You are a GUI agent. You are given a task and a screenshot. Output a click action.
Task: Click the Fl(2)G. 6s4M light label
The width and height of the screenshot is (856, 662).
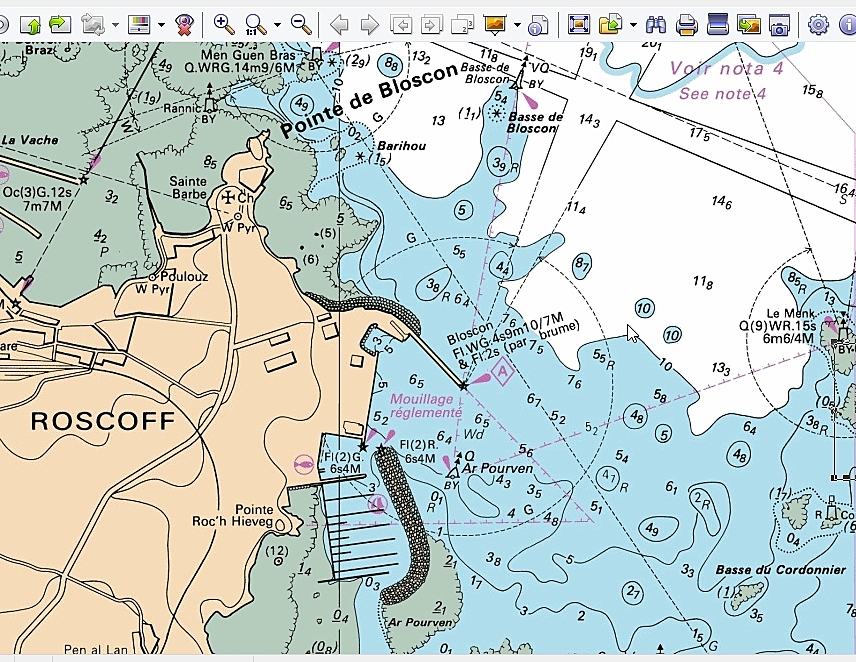[x=343, y=463]
